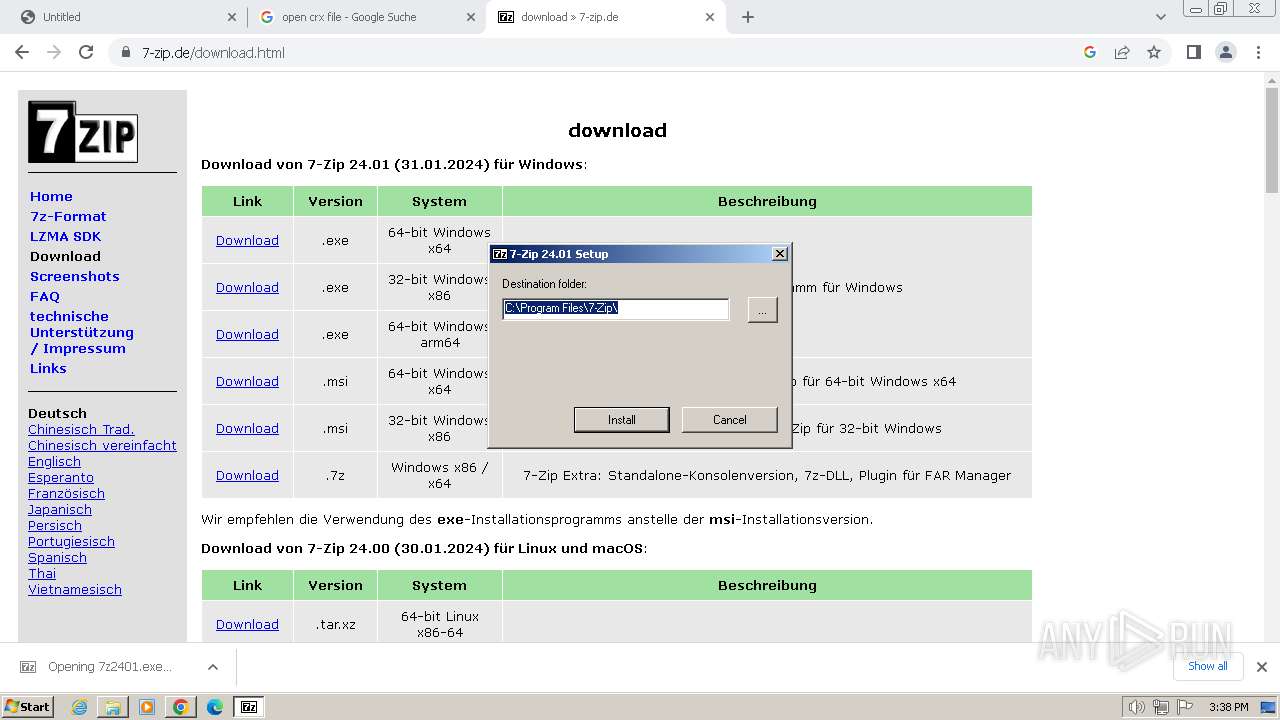Open the Home sidebar link
The height and width of the screenshot is (720, 1280).
[x=51, y=196]
